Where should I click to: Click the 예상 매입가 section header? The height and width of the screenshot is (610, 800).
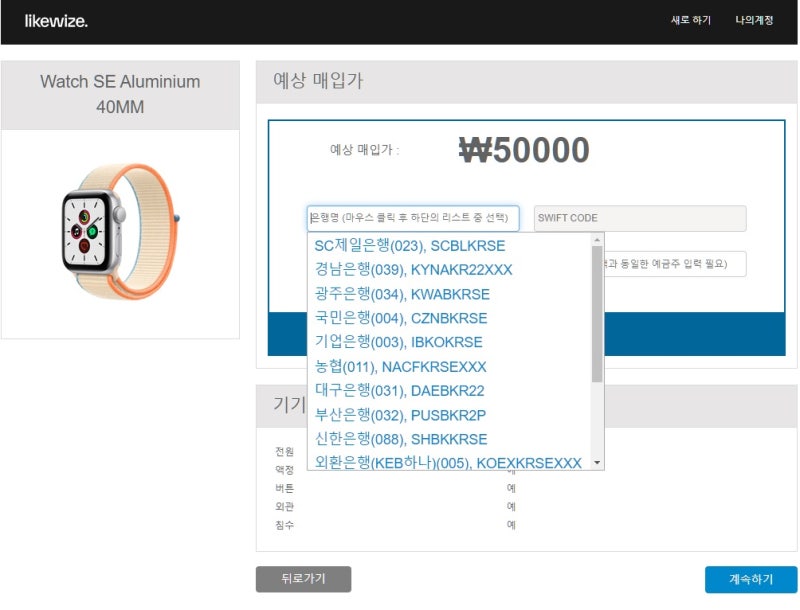click(x=318, y=81)
